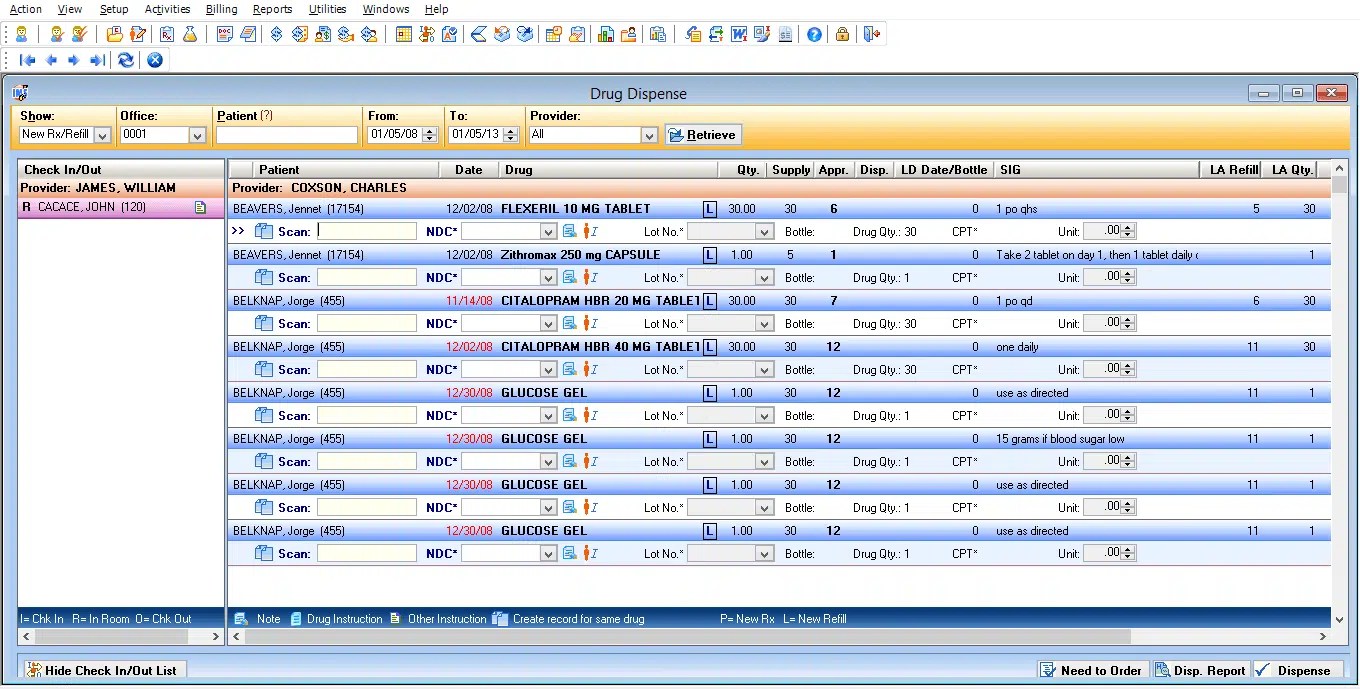This screenshot has width=1360, height=689.
Task: Go to first record arrow icon
Action: click(x=28, y=60)
